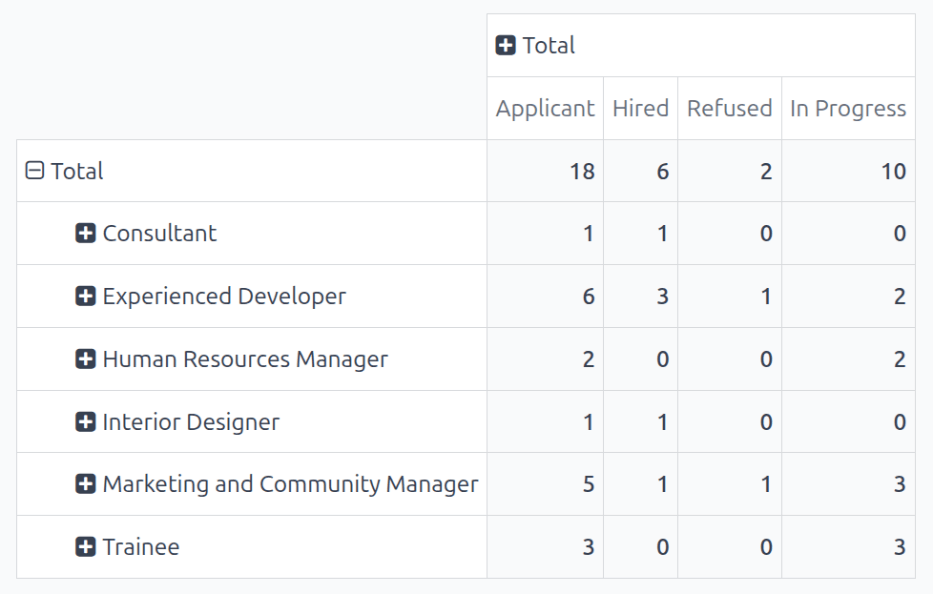Image resolution: width=933 pixels, height=594 pixels.
Task: Expand the Experienced Developer row
Action: click(x=84, y=296)
